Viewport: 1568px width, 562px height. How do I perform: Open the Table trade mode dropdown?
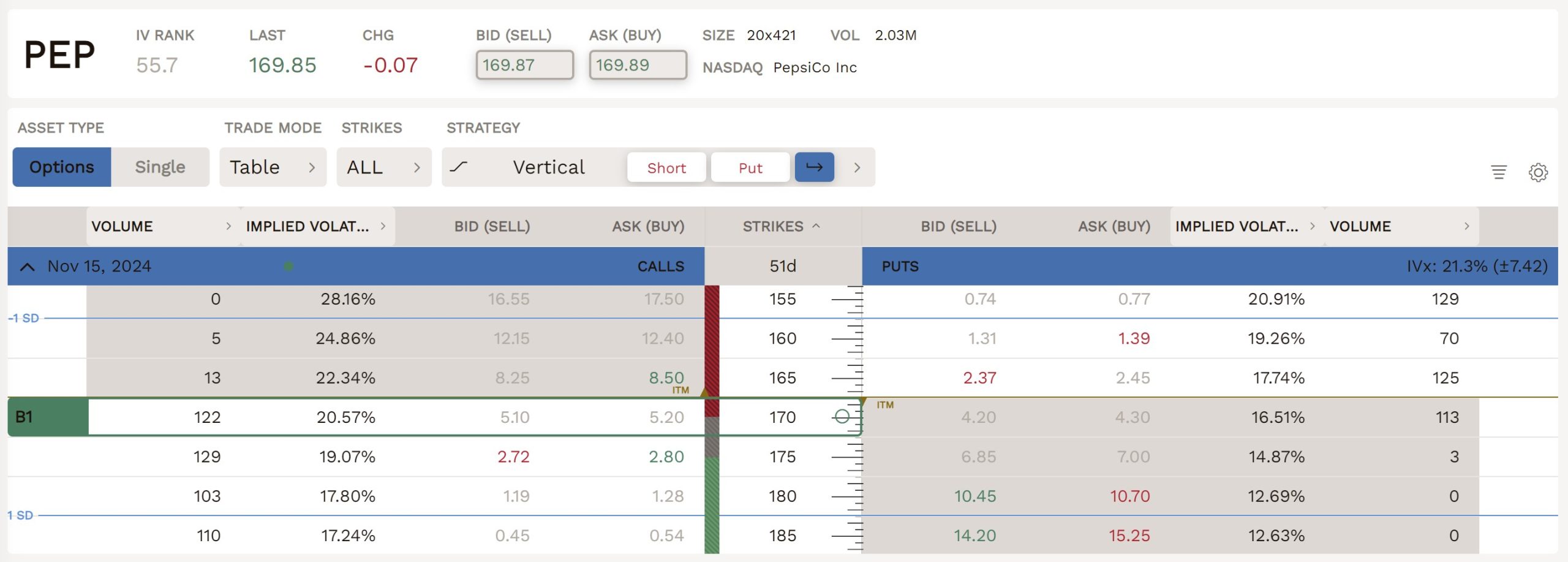tap(273, 167)
